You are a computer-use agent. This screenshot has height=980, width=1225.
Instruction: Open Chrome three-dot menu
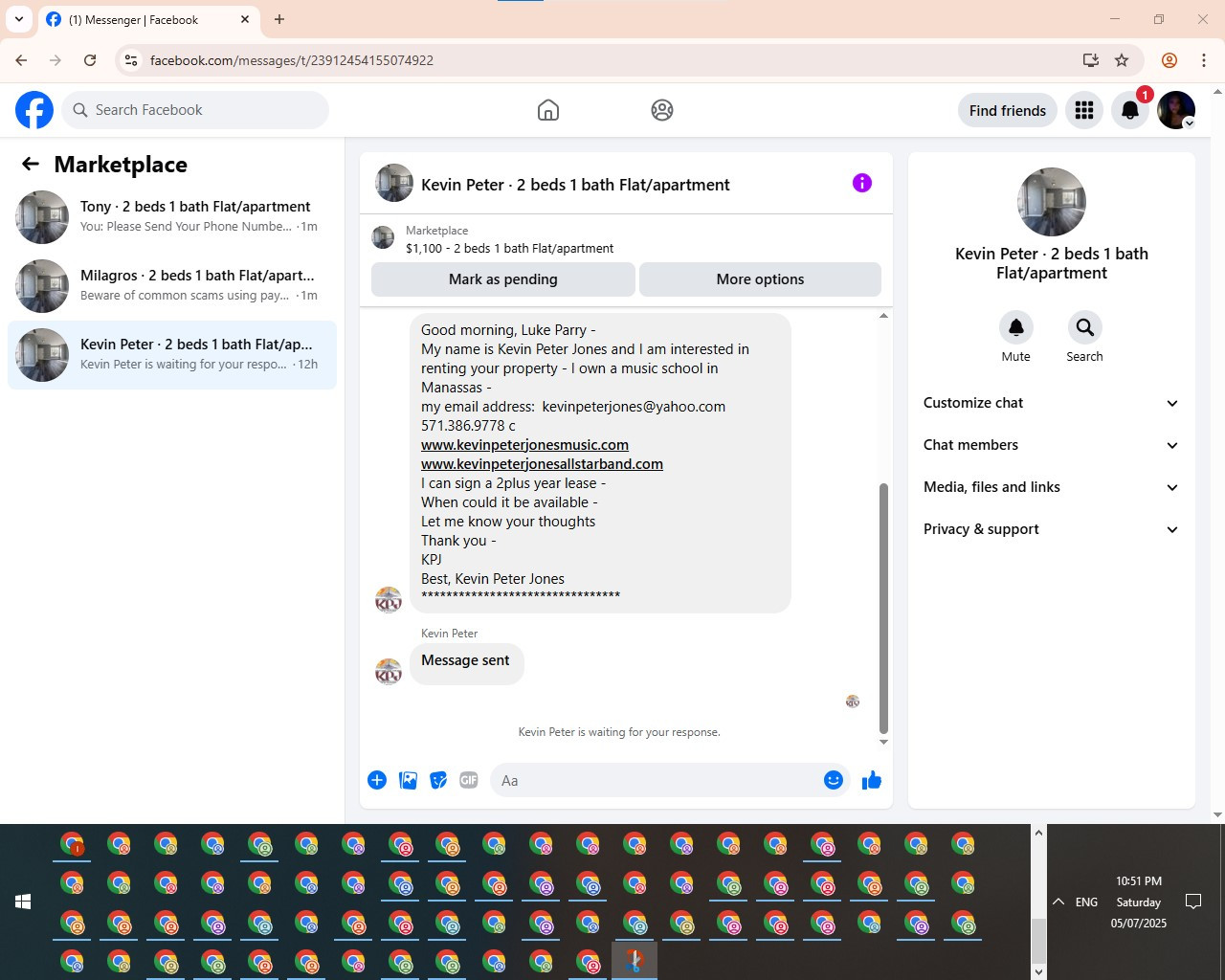click(x=1204, y=60)
